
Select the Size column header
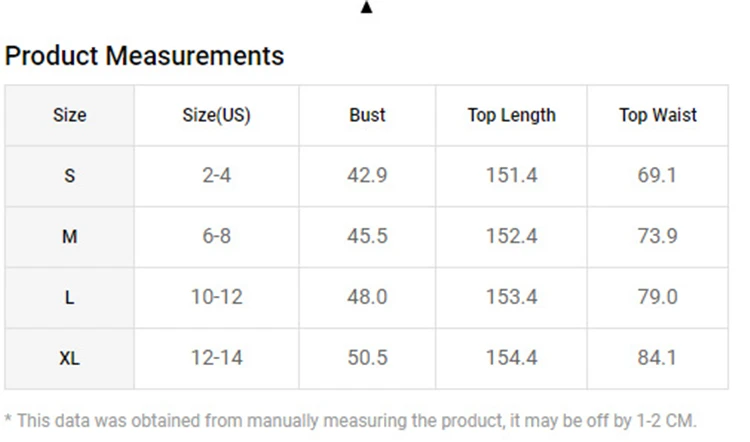(x=70, y=115)
